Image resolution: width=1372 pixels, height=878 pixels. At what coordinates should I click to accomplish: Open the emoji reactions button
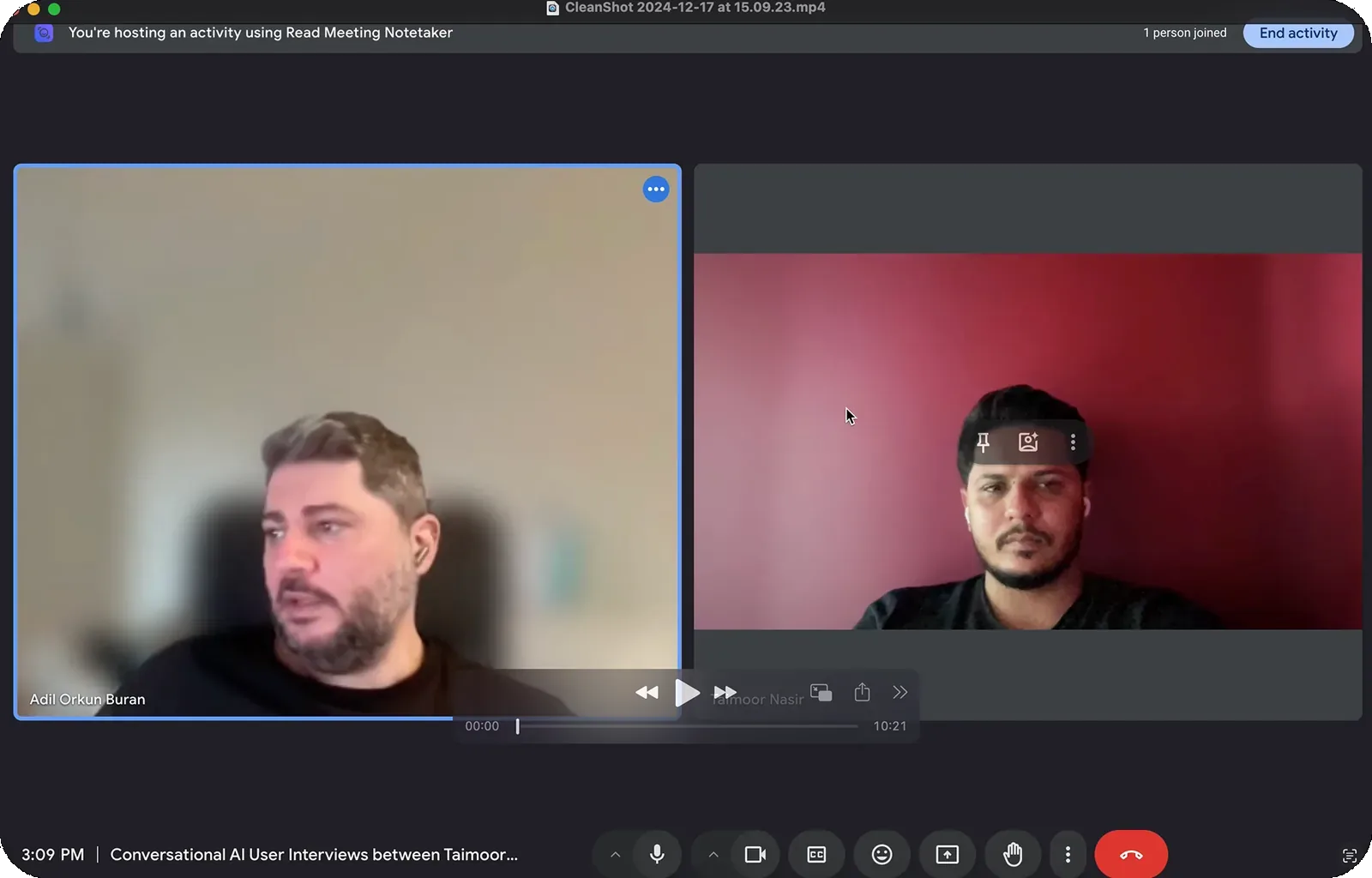(x=882, y=854)
